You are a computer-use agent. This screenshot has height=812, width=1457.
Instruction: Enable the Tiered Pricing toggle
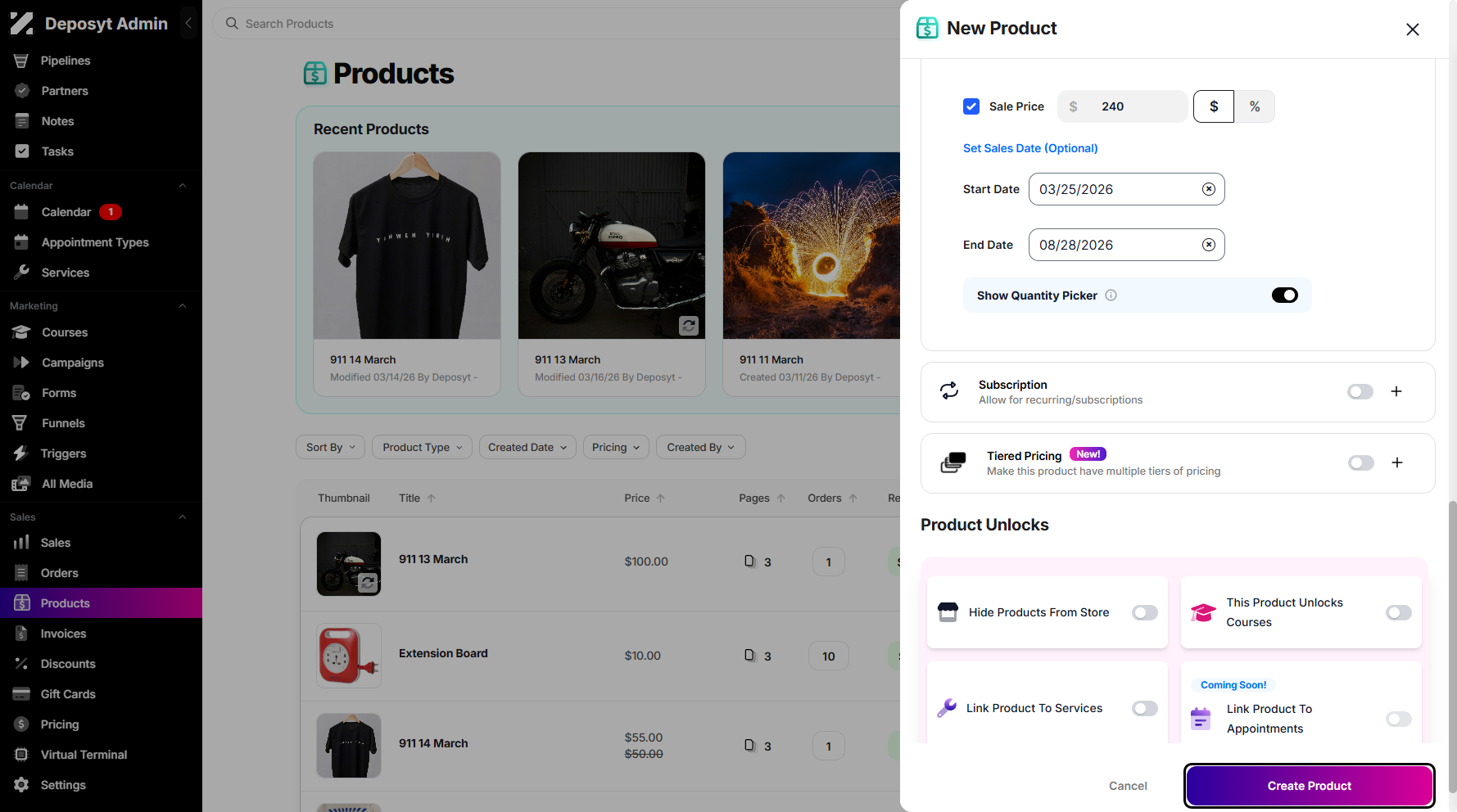tap(1361, 463)
